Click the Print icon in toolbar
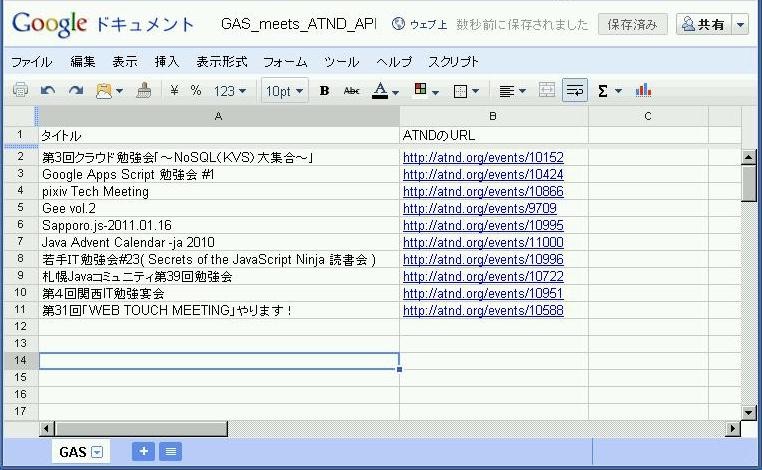762x470 pixels. 20,90
